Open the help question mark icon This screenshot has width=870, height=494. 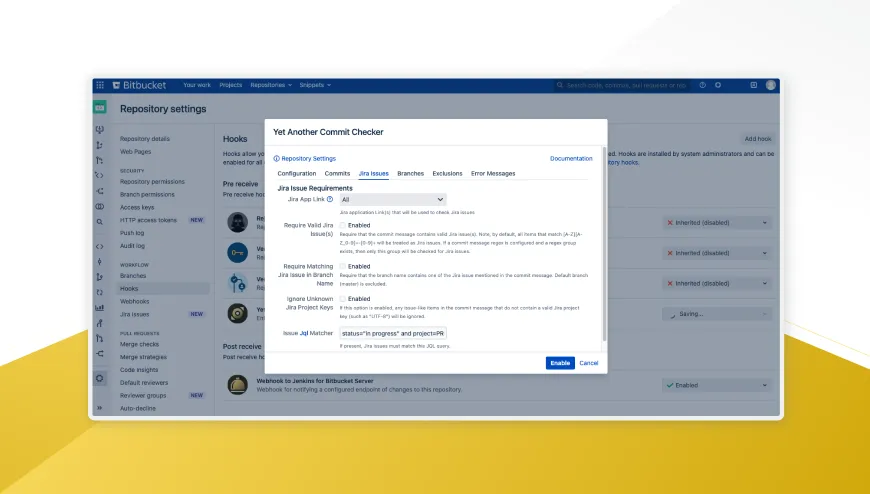[702, 85]
